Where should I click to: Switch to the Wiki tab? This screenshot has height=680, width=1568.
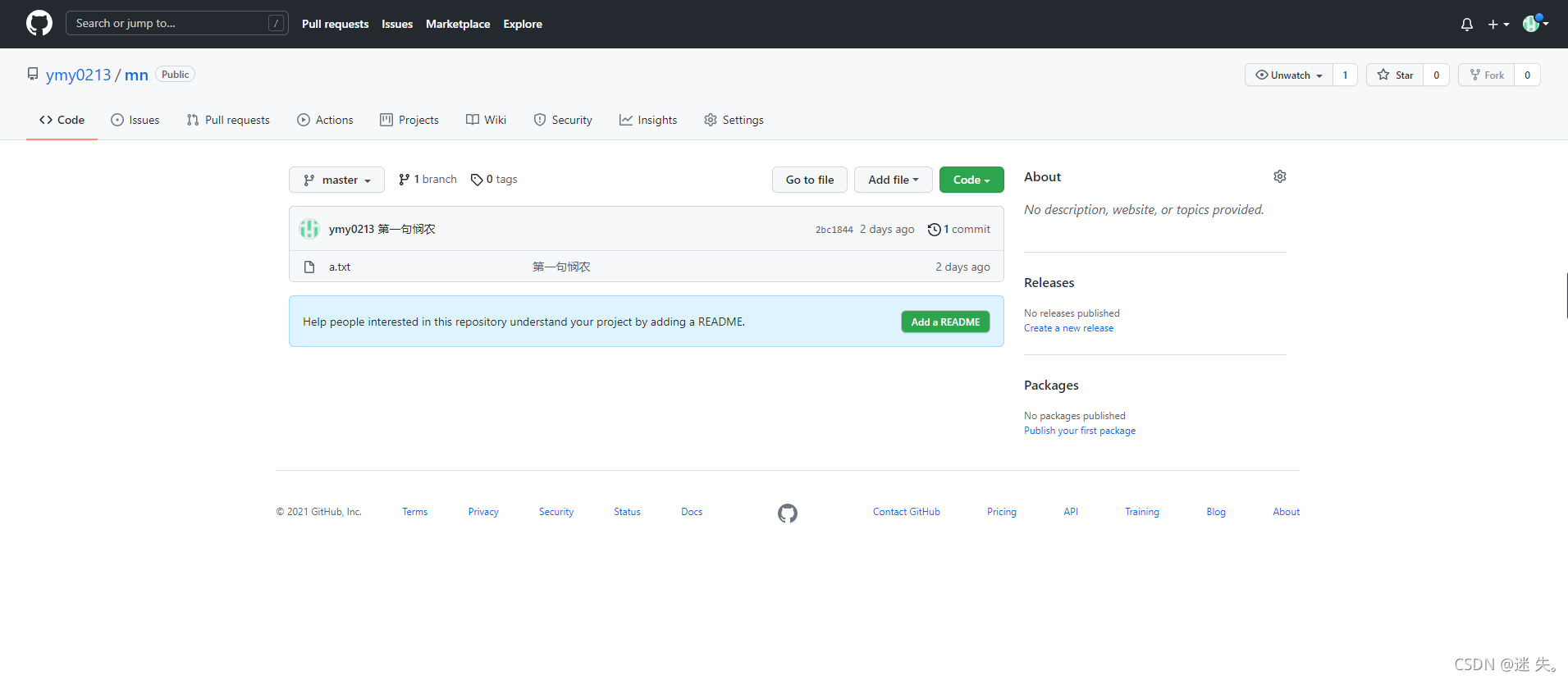coord(486,120)
